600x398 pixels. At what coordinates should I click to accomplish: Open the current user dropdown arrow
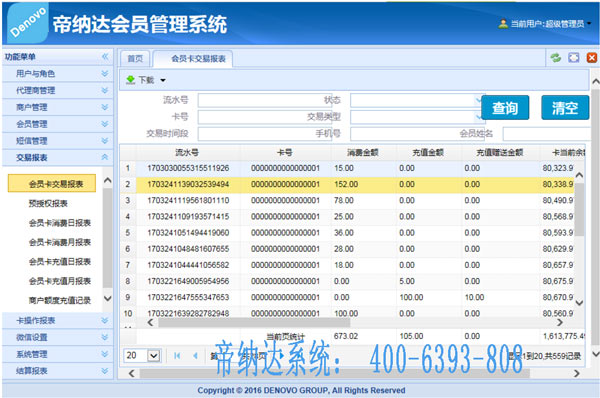click(x=589, y=24)
